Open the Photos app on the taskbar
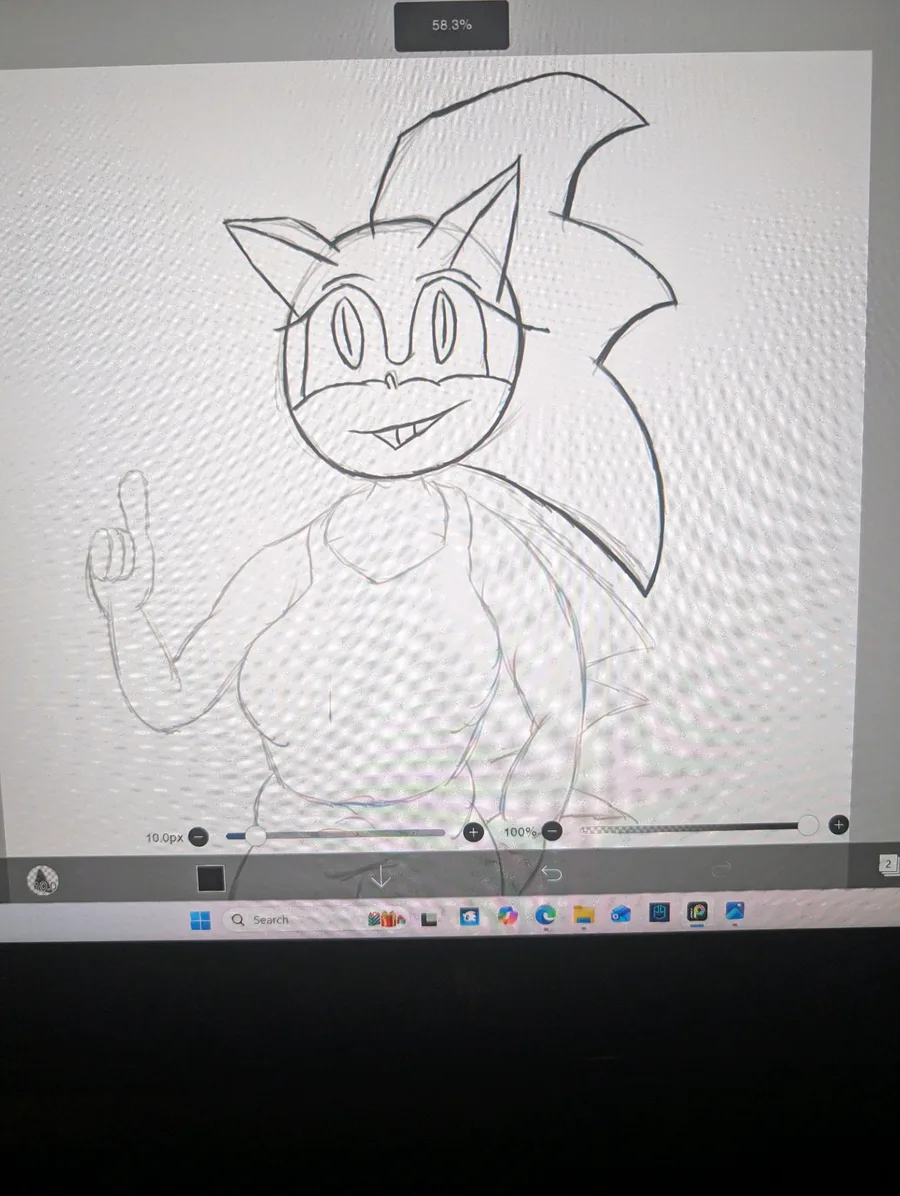This screenshot has width=900, height=1196. [734, 911]
